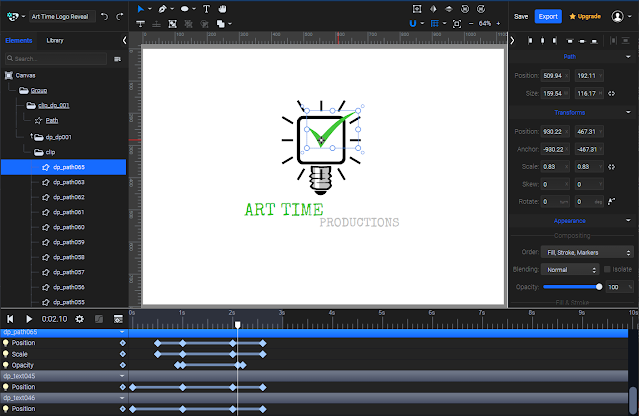Toggle Opacity animator bulb for dp_path065
Screen dimensions: 639x416
tap(6, 365)
